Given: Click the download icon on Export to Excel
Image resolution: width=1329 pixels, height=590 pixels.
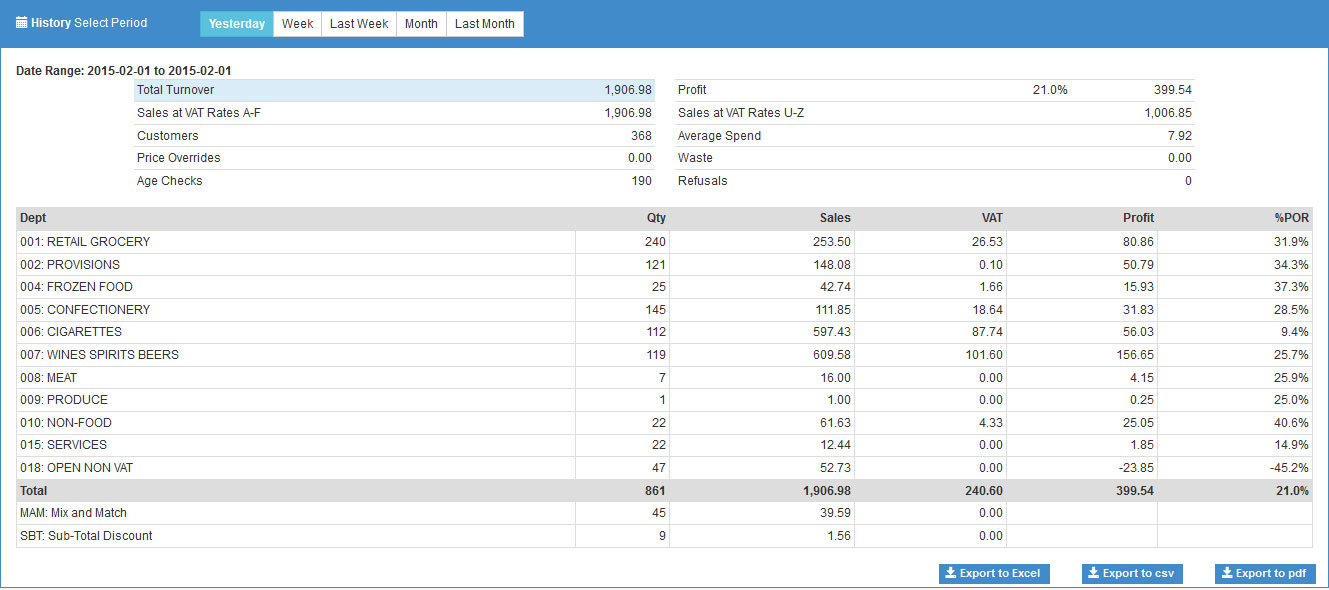Looking at the screenshot, I should coord(951,574).
